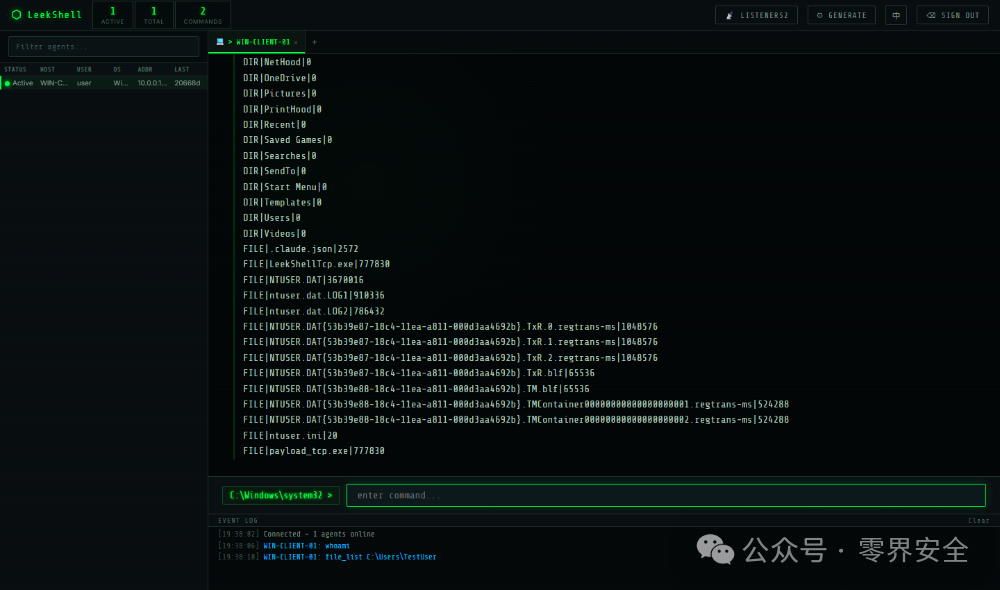Click the computer icon on WIN-CLIENT-01 tab
The width and height of the screenshot is (1000, 590).
tap(220, 42)
